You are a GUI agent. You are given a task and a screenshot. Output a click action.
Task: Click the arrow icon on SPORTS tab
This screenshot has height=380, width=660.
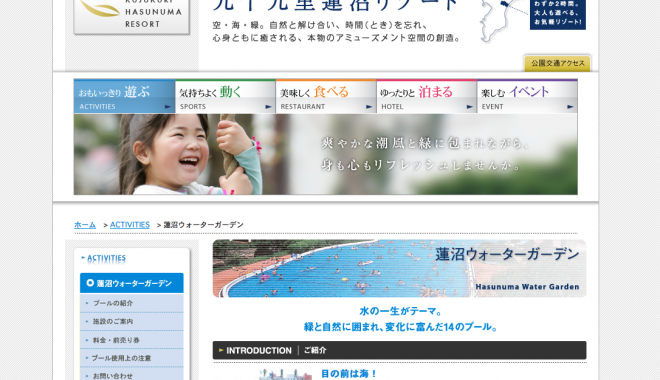(x=268, y=107)
